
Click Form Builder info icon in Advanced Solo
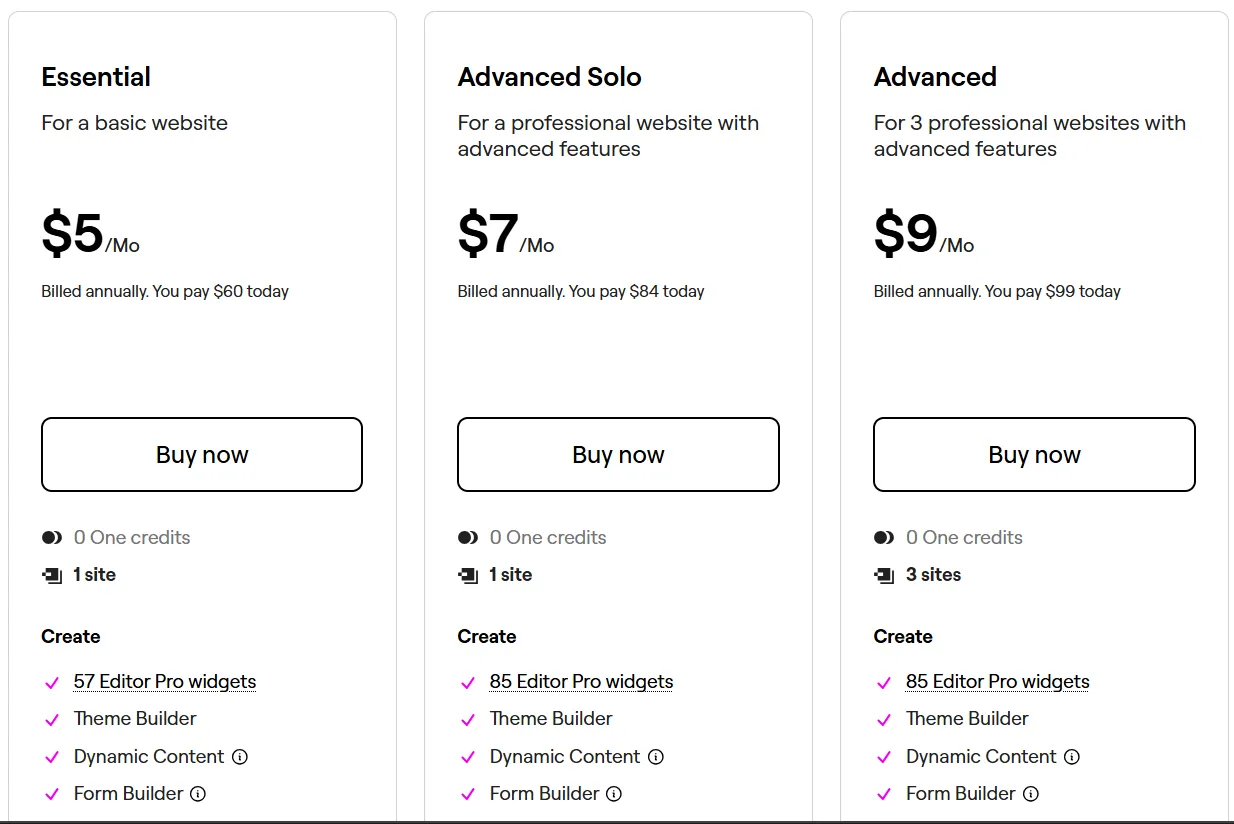coord(614,794)
